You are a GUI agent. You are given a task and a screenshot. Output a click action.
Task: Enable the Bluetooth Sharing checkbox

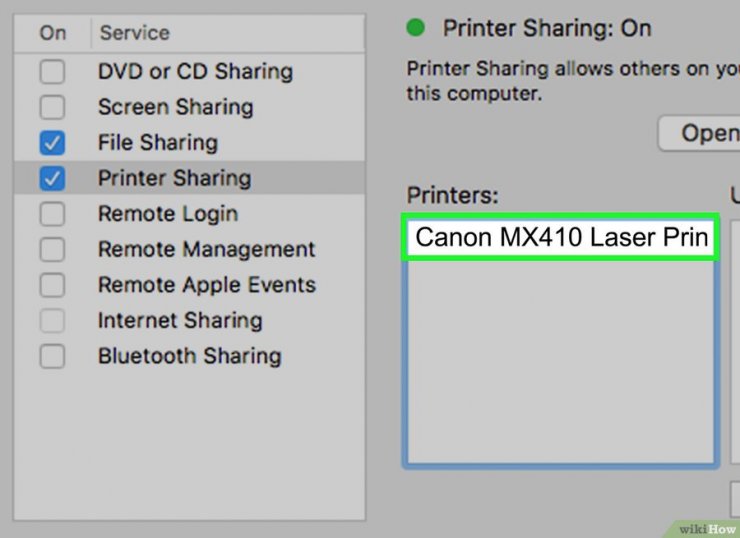pyautogui.click(x=52, y=356)
